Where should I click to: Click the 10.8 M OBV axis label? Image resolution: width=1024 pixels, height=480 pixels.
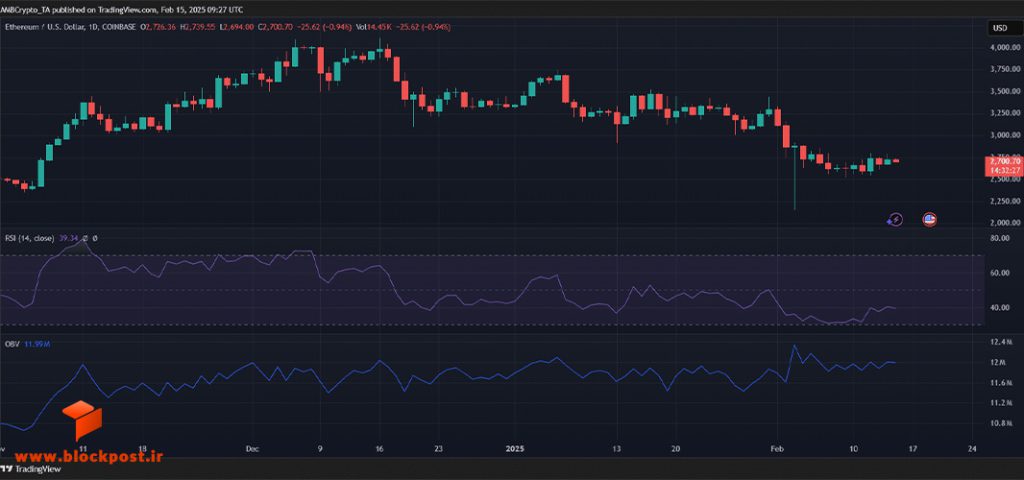pyautogui.click(x=1002, y=424)
